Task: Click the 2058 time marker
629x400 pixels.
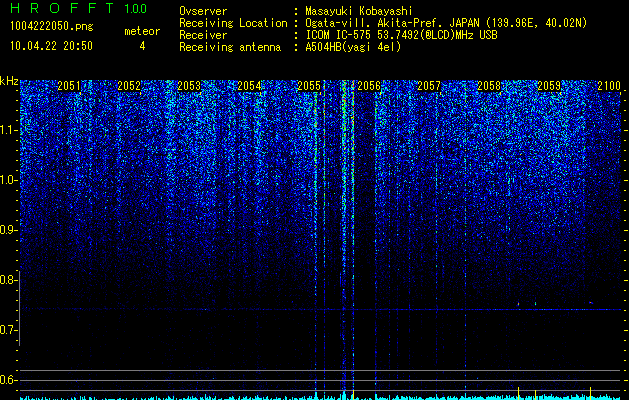Action: (489, 86)
